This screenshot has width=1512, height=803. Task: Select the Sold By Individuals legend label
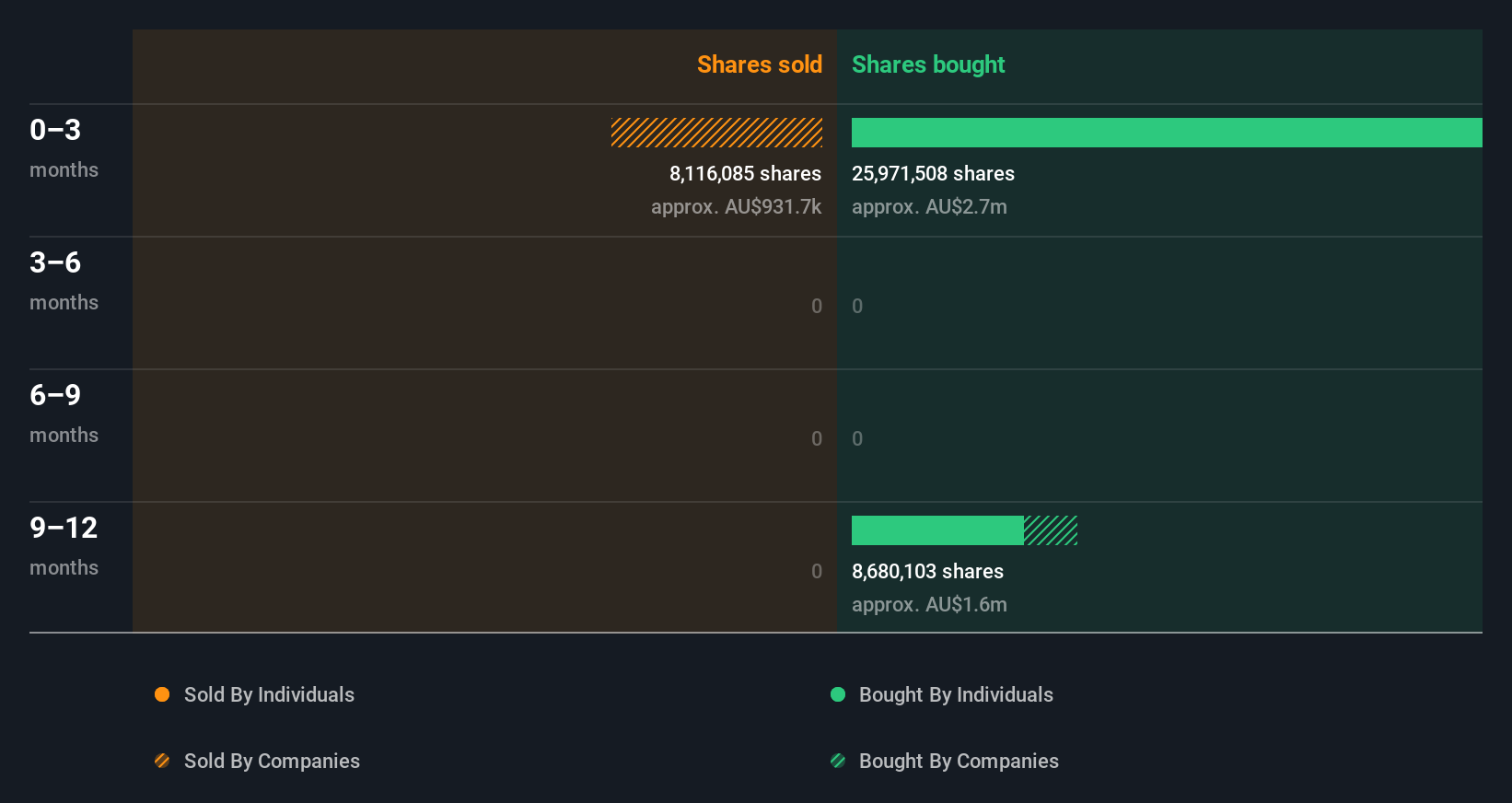click(x=269, y=694)
